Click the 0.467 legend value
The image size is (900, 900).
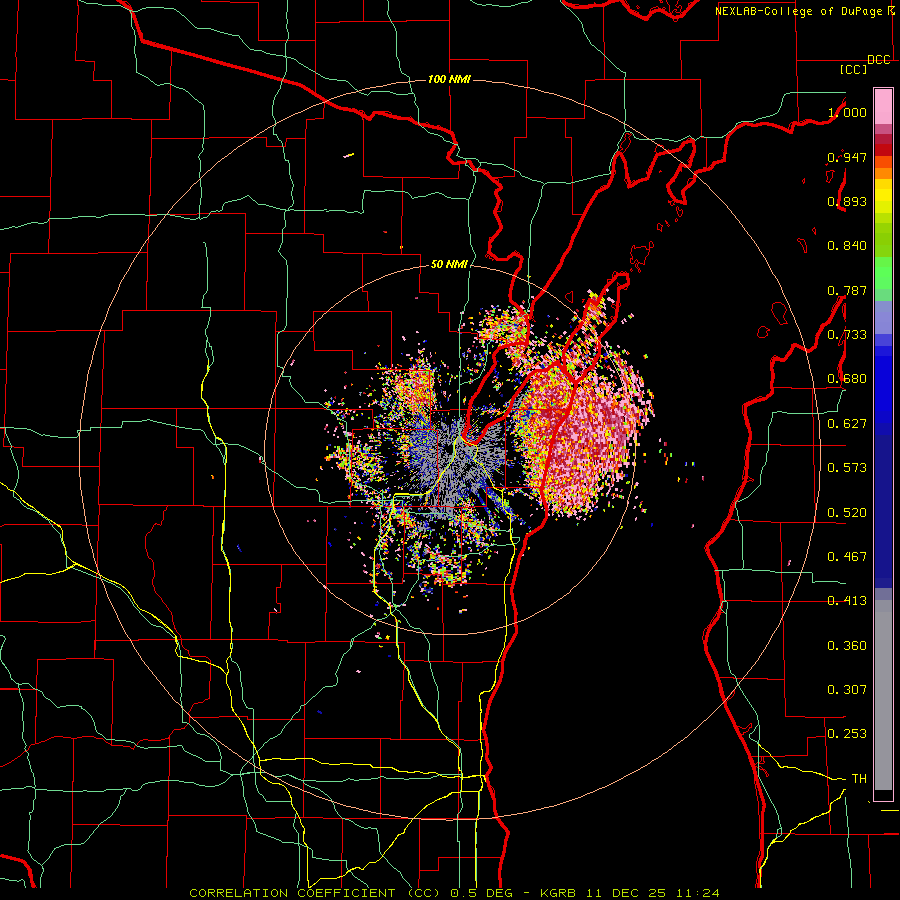pos(847,556)
